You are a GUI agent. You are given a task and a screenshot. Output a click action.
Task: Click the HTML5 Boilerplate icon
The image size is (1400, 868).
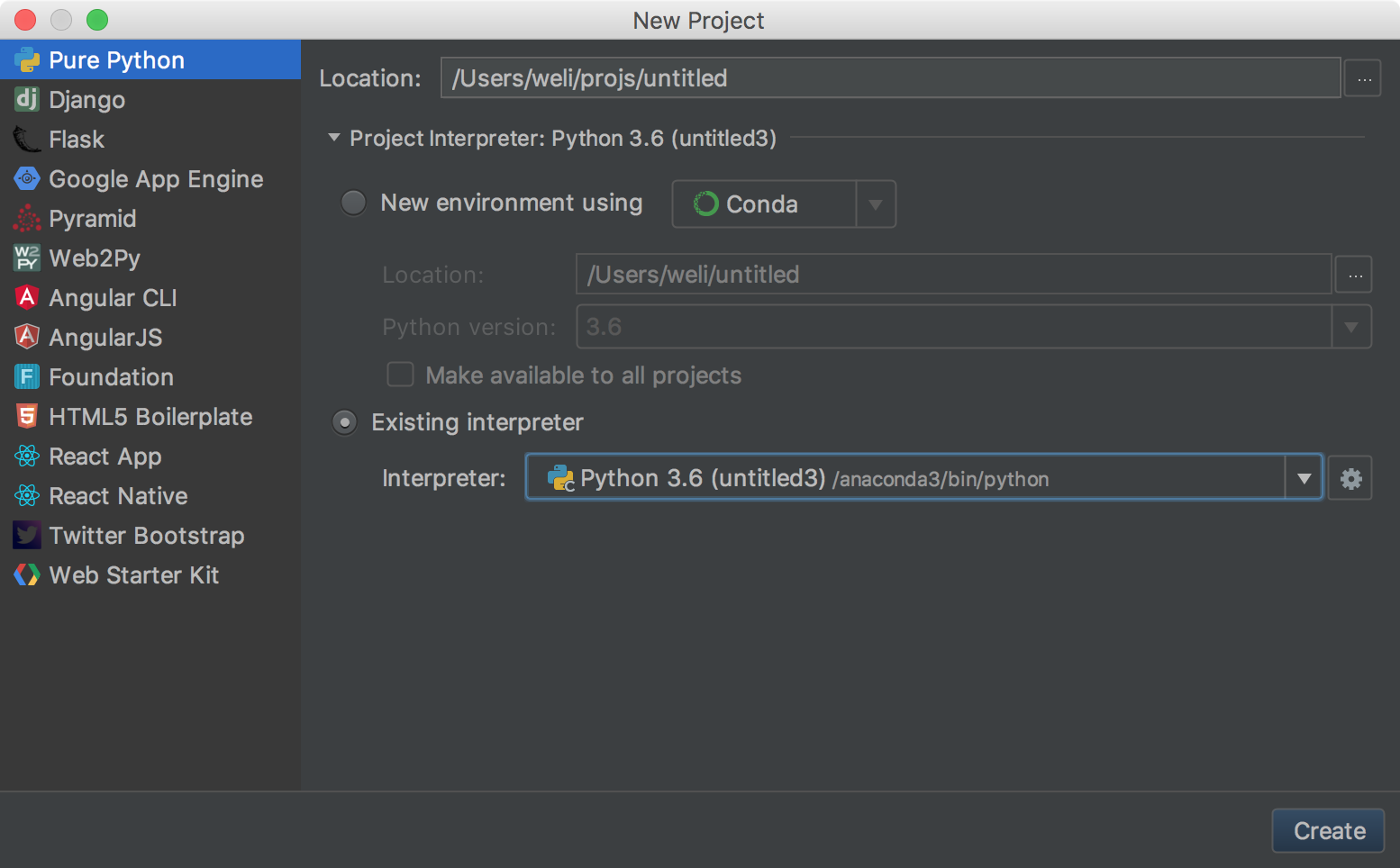pos(27,416)
